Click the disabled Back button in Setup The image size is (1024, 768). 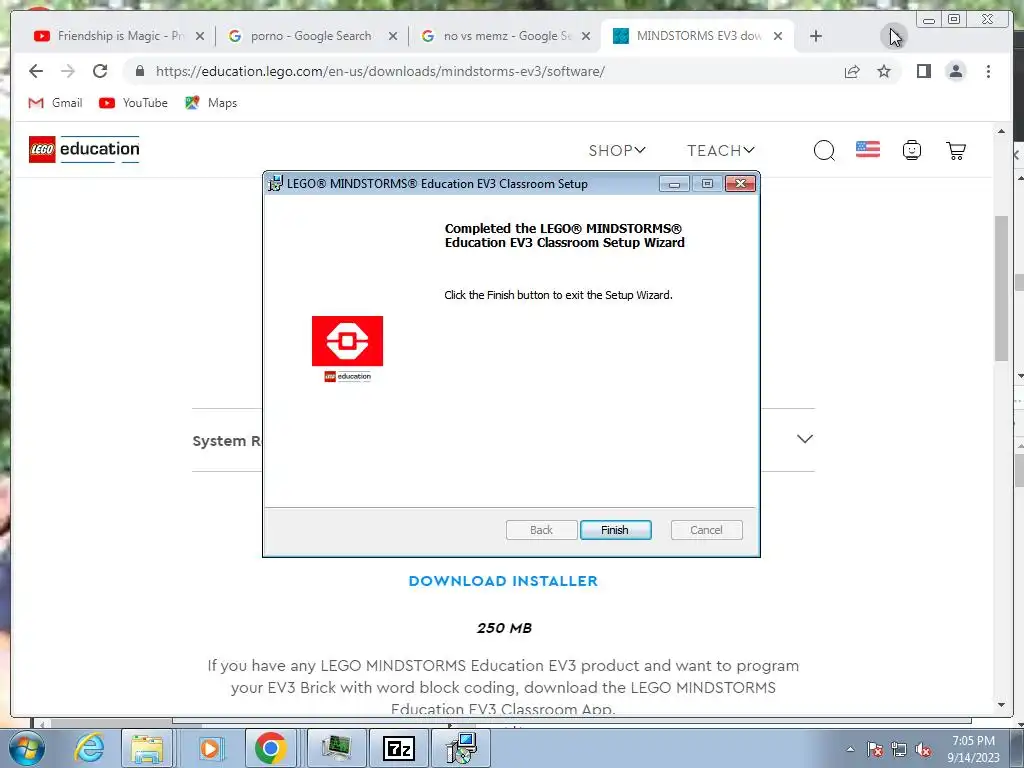click(541, 530)
